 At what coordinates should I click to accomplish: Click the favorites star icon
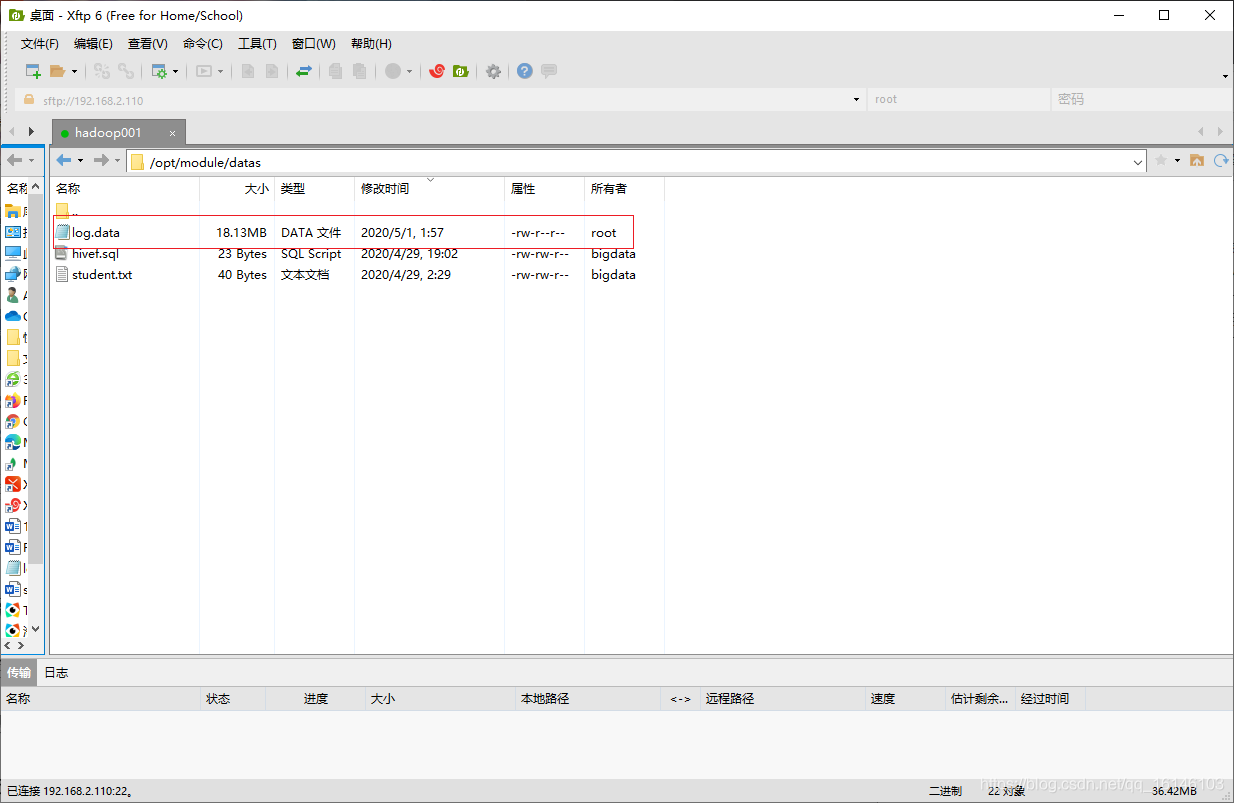coord(1161,160)
